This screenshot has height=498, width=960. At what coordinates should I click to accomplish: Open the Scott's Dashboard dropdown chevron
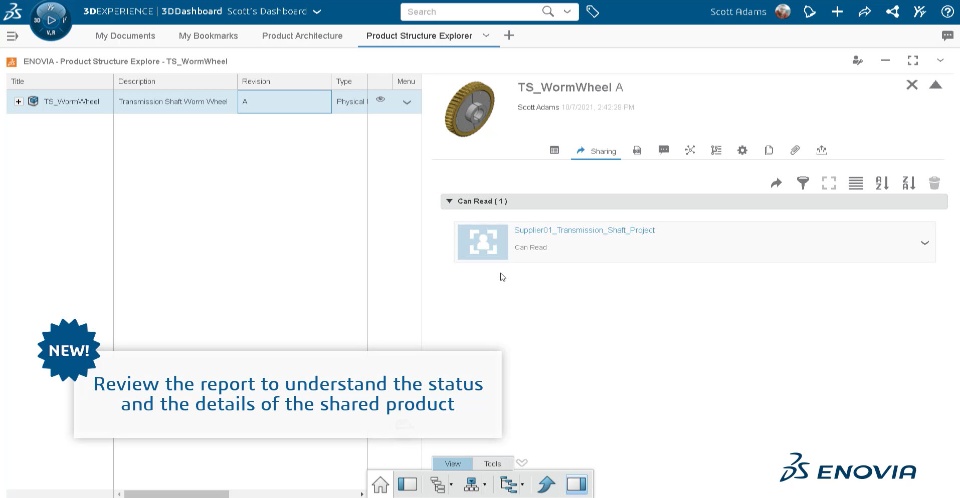pos(317,12)
